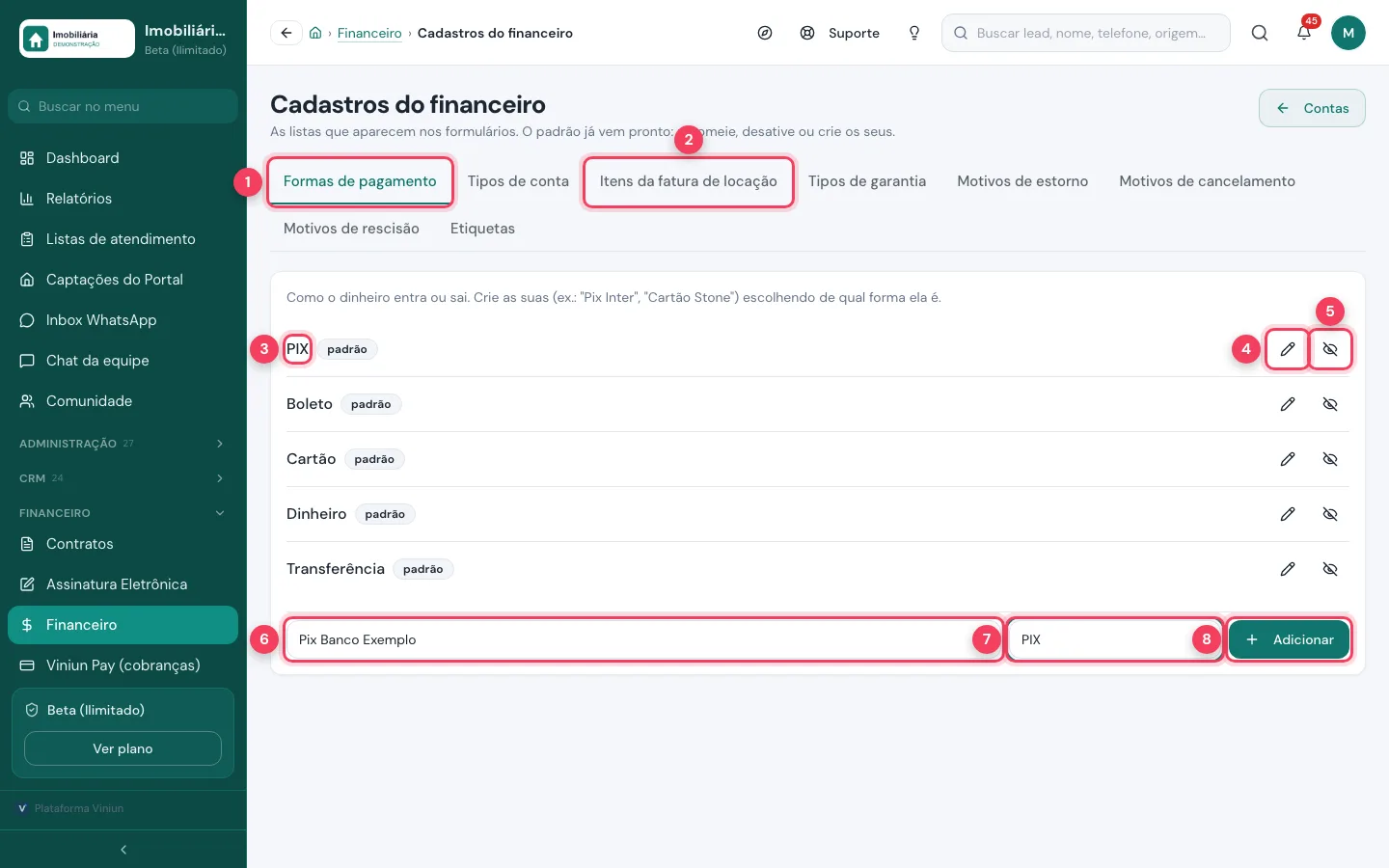Edit the Transferência payment method
The height and width of the screenshot is (868, 1389).
coord(1288,569)
